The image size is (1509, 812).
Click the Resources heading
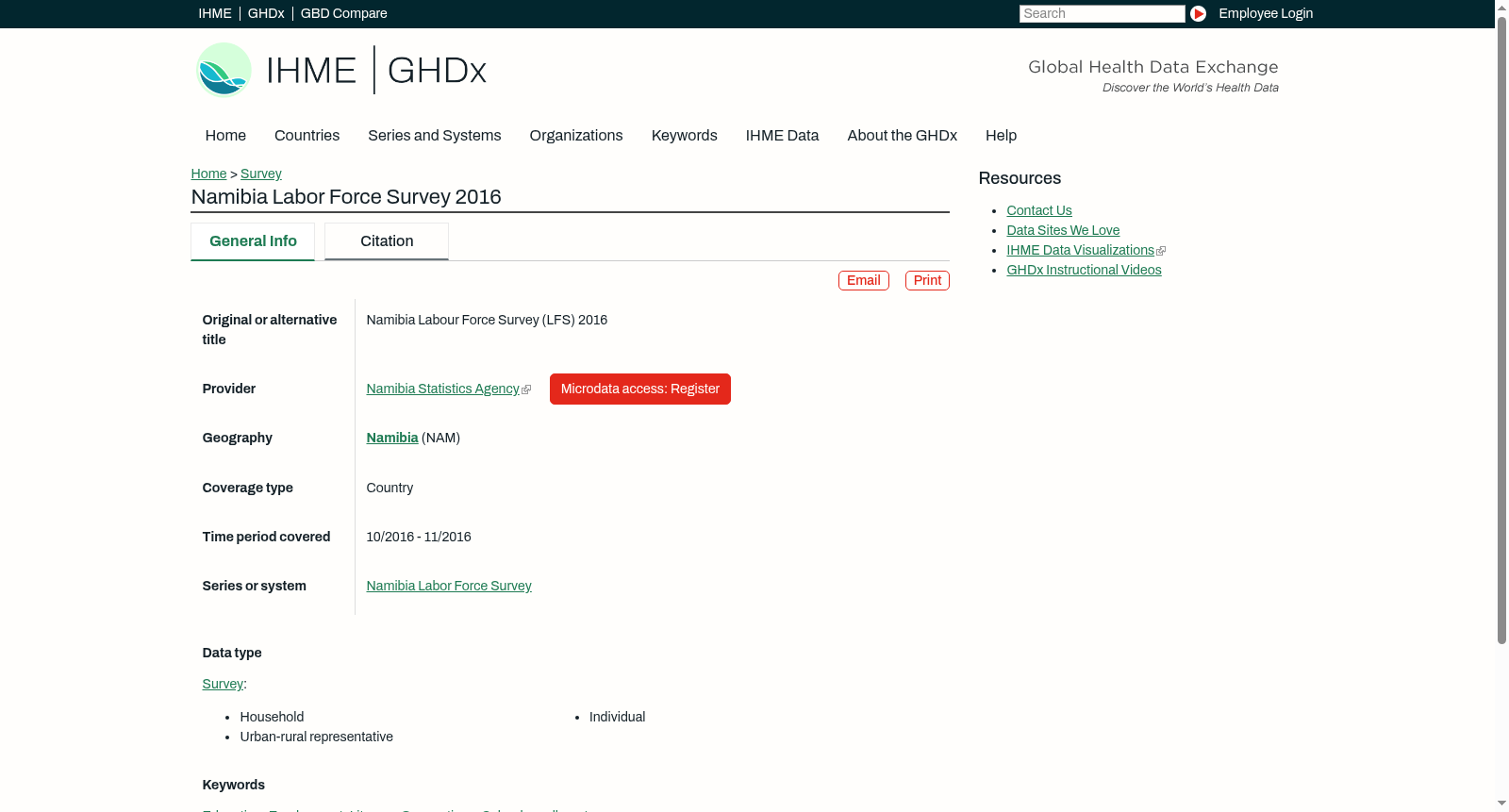tap(1020, 178)
